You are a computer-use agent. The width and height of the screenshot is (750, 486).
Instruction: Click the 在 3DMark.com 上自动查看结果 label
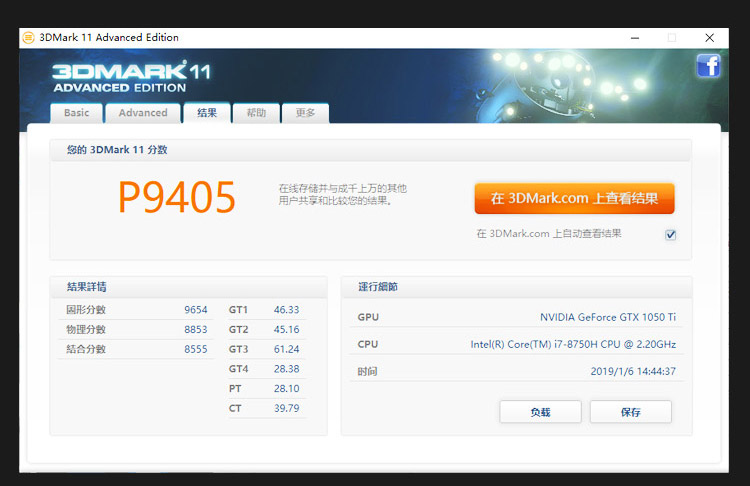(549, 233)
